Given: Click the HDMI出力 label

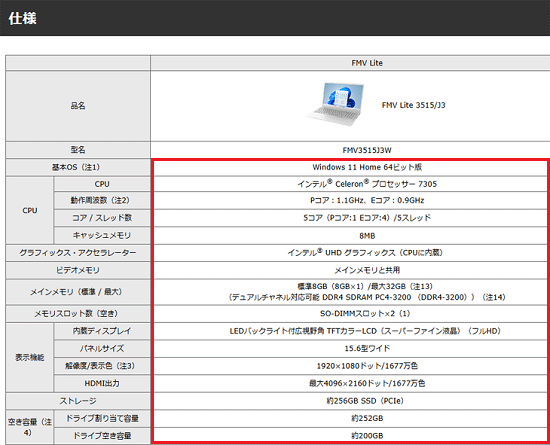Looking at the screenshot, I should coord(102,383).
